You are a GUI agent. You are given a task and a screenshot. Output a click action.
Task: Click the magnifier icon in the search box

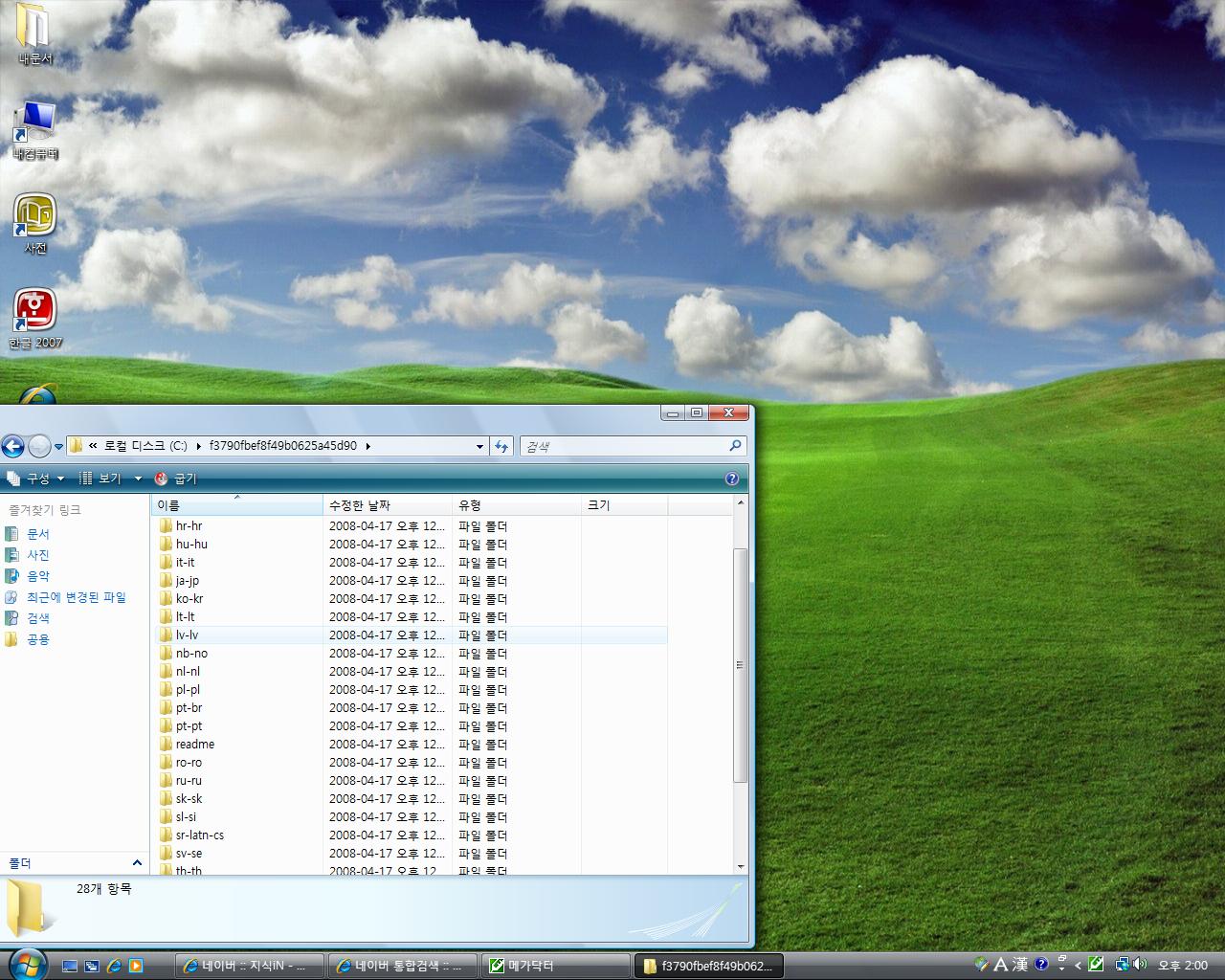pyautogui.click(x=735, y=446)
